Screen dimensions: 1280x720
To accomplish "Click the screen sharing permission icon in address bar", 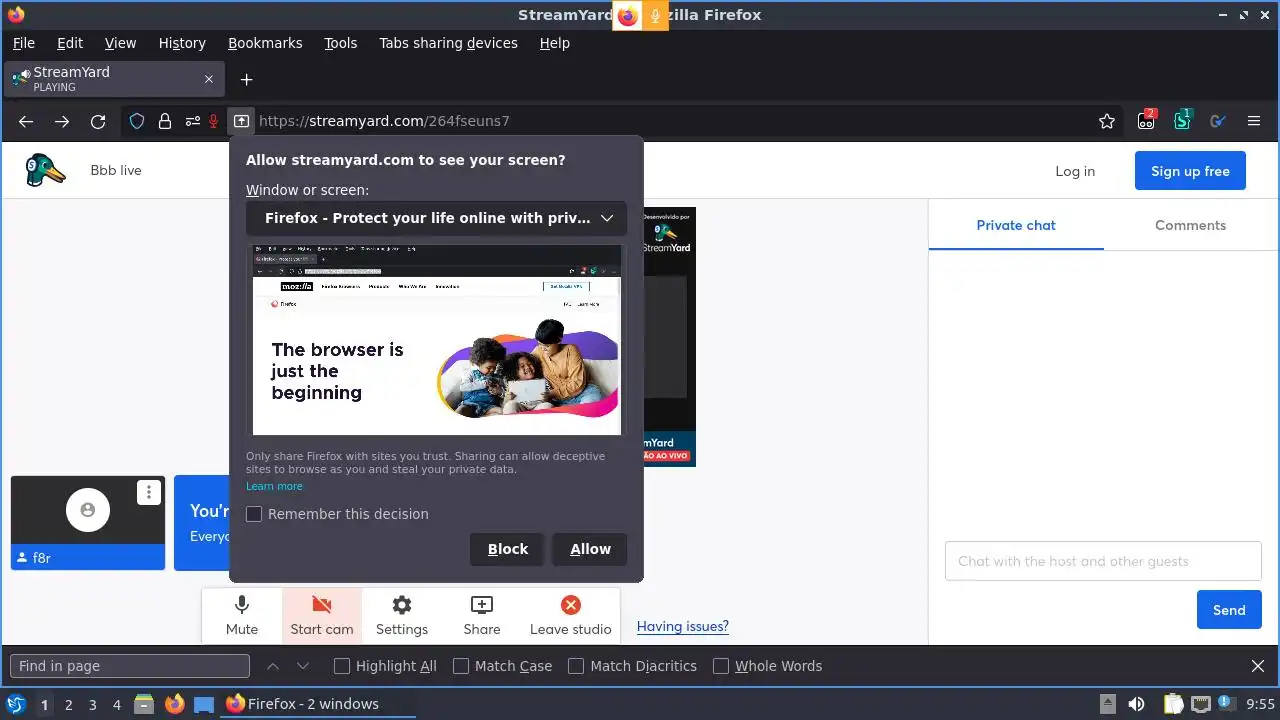I will tap(241, 121).
